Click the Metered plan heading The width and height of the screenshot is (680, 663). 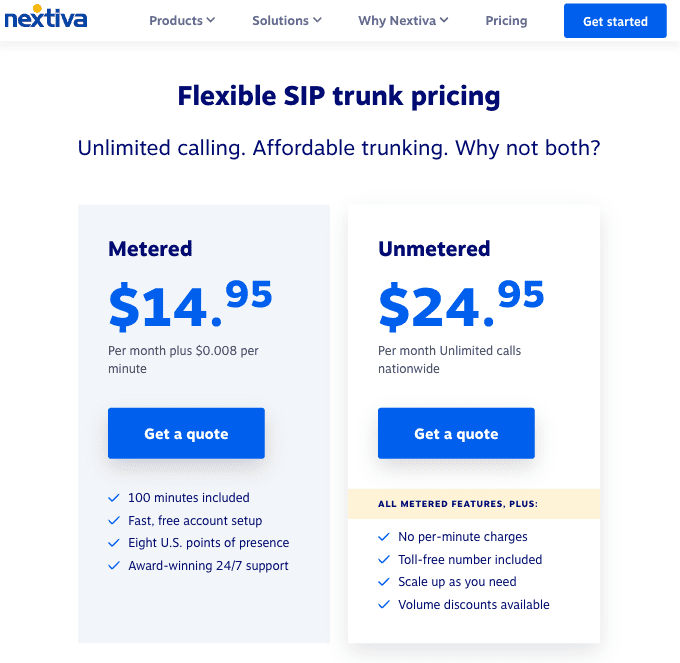pyautogui.click(x=150, y=249)
